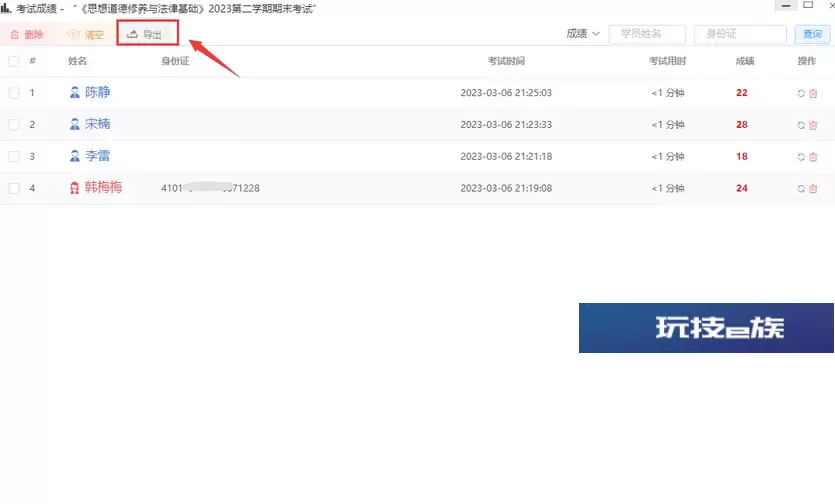The height and width of the screenshot is (504, 835).
Task: Tick the checkbox for row 3 李雷
Action: pyautogui.click(x=14, y=156)
